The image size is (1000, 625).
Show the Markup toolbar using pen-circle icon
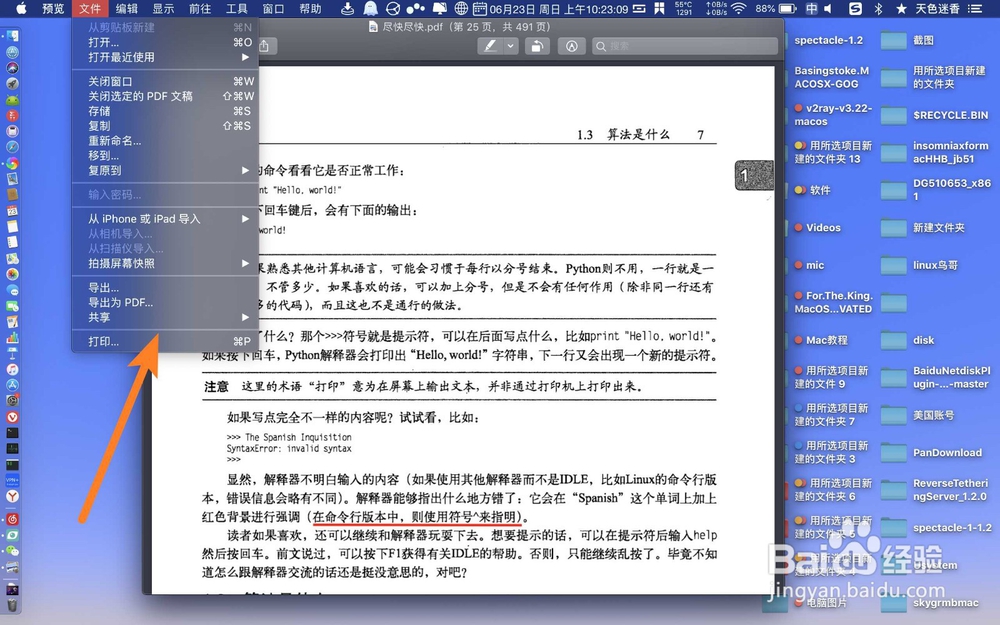coord(571,46)
